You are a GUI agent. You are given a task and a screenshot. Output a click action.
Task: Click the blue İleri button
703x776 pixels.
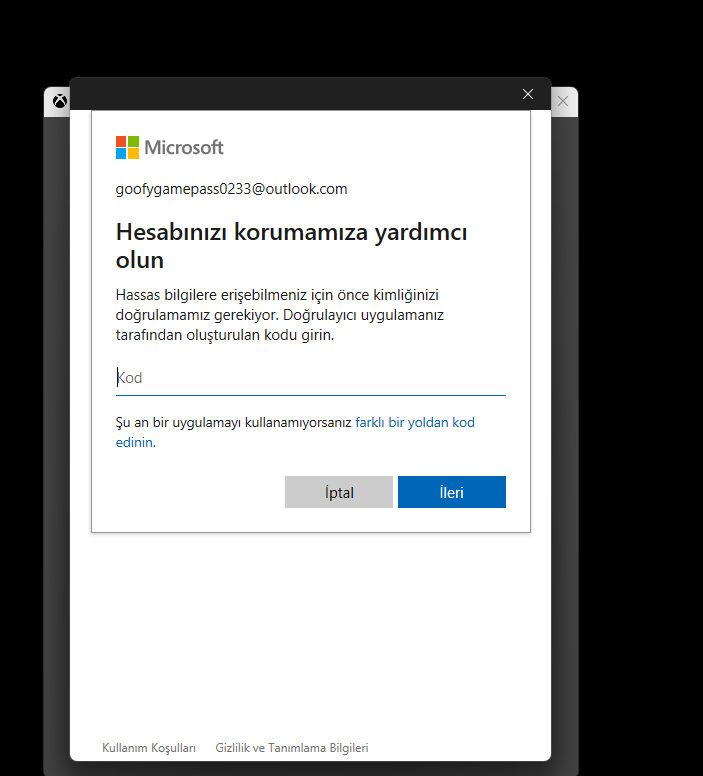click(x=452, y=492)
